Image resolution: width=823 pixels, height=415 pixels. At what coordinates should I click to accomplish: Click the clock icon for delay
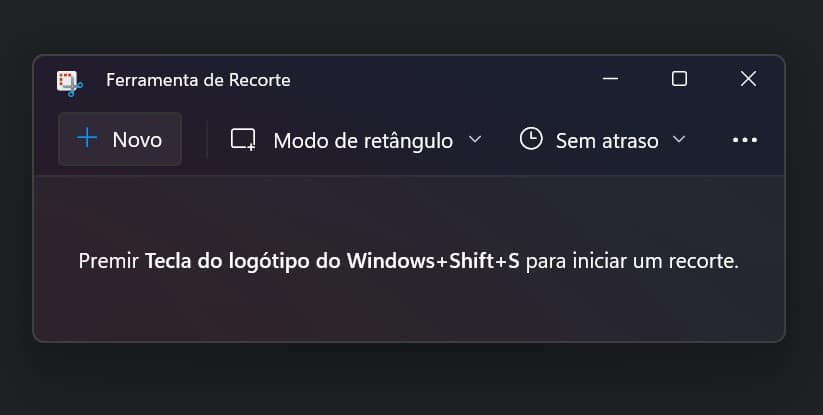pyautogui.click(x=531, y=139)
